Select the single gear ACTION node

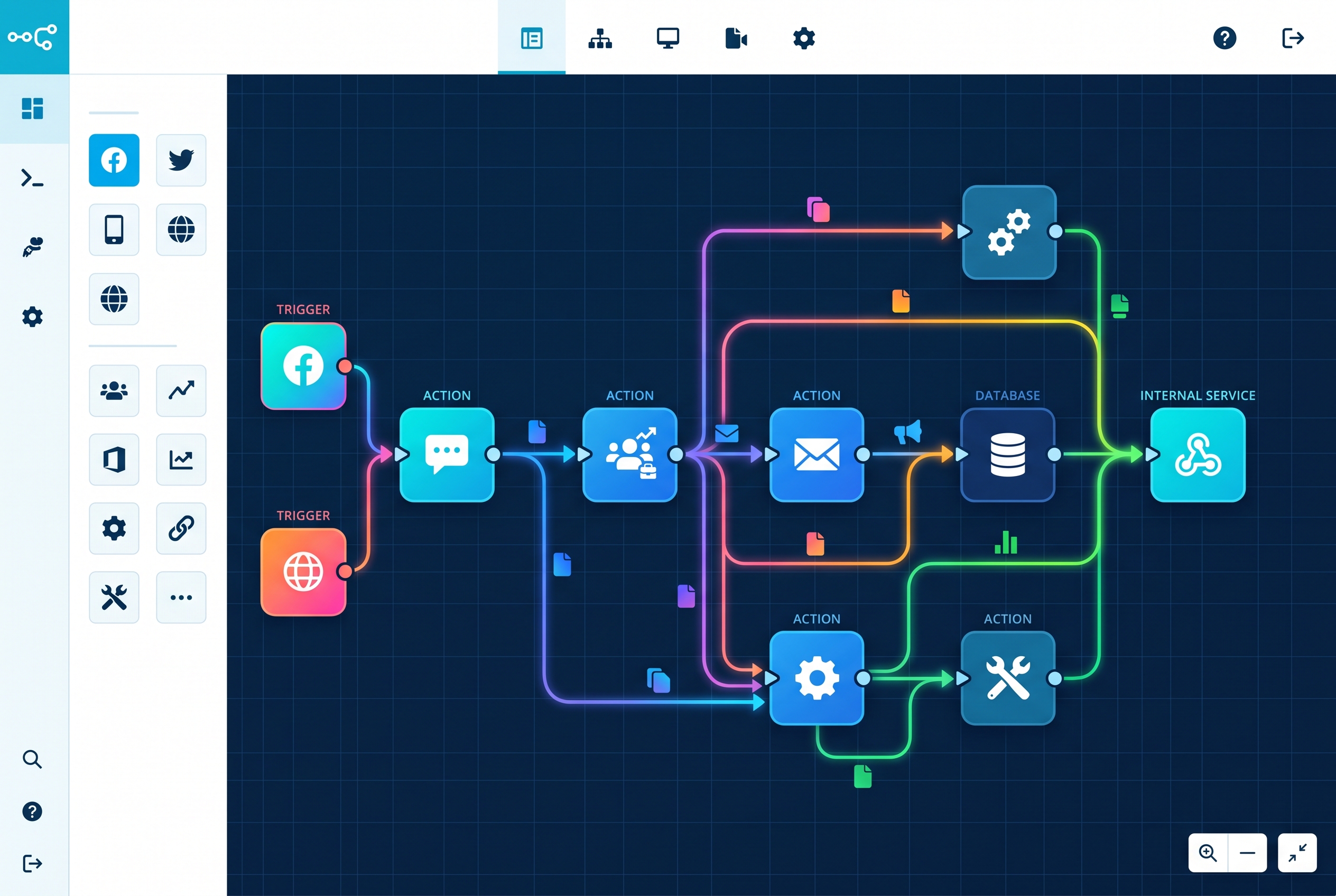(817, 678)
